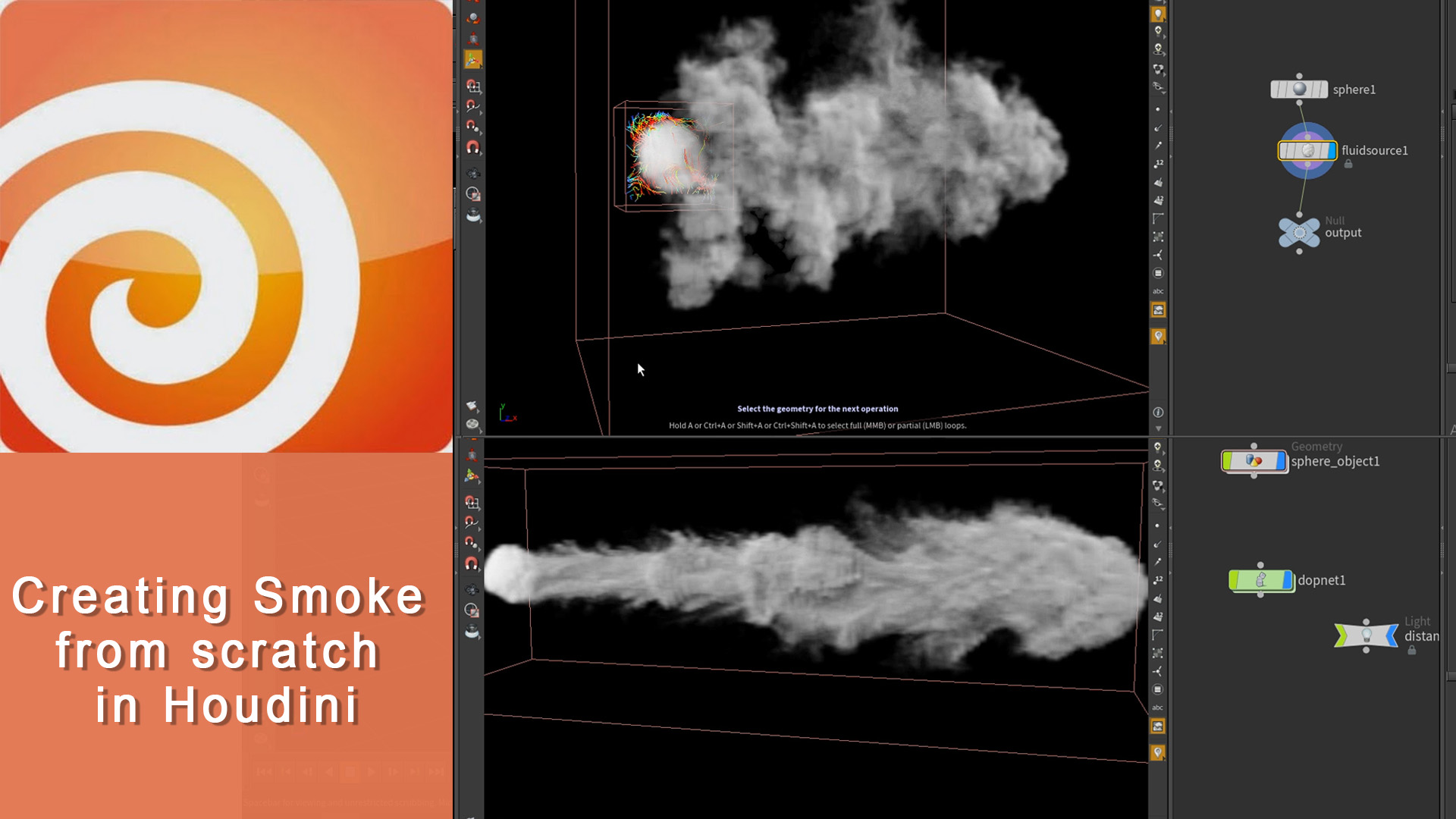Toggle primitive numbers in upper display bar

point(1158,200)
